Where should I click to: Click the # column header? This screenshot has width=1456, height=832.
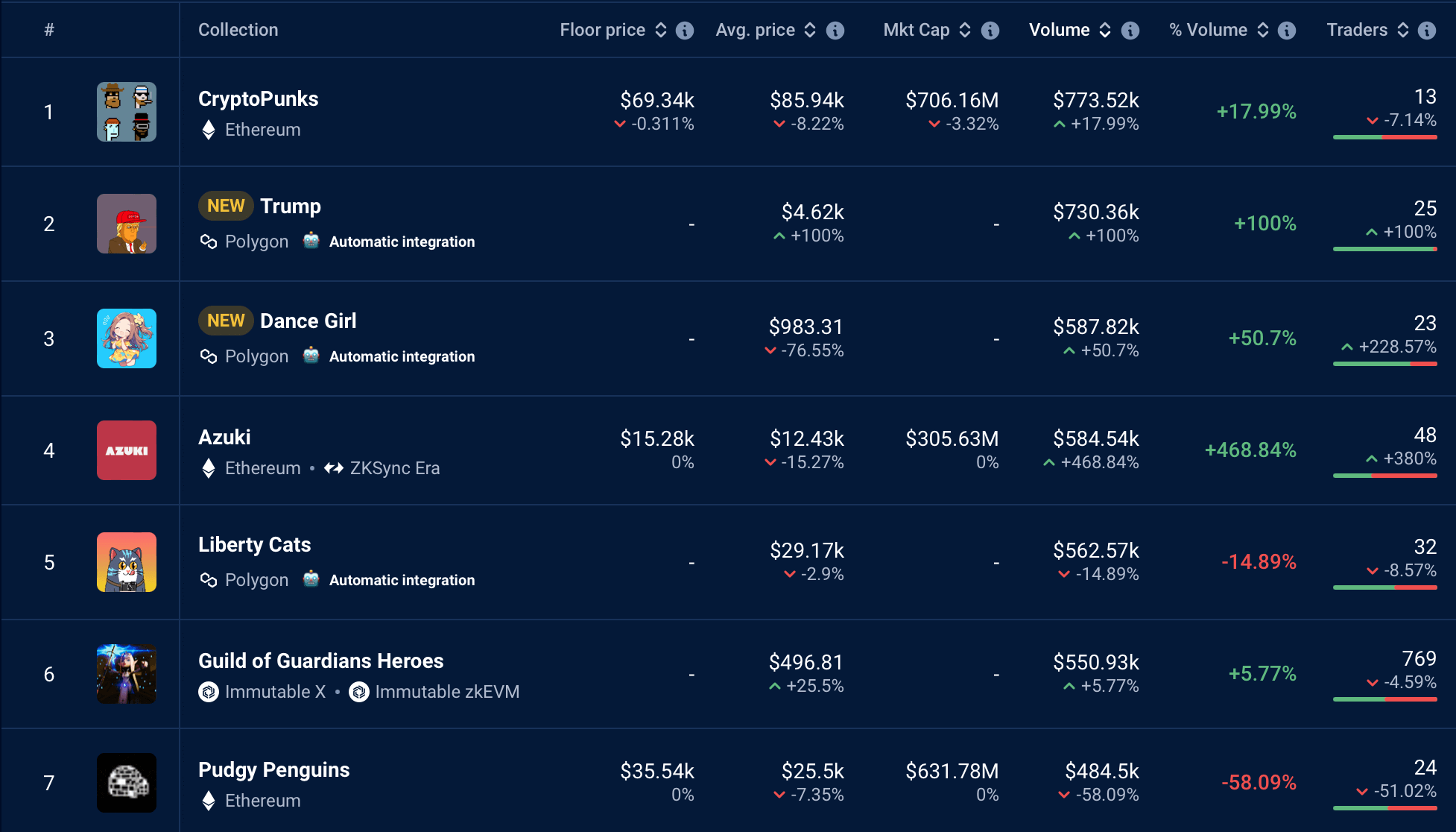click(x=49, y=30)
